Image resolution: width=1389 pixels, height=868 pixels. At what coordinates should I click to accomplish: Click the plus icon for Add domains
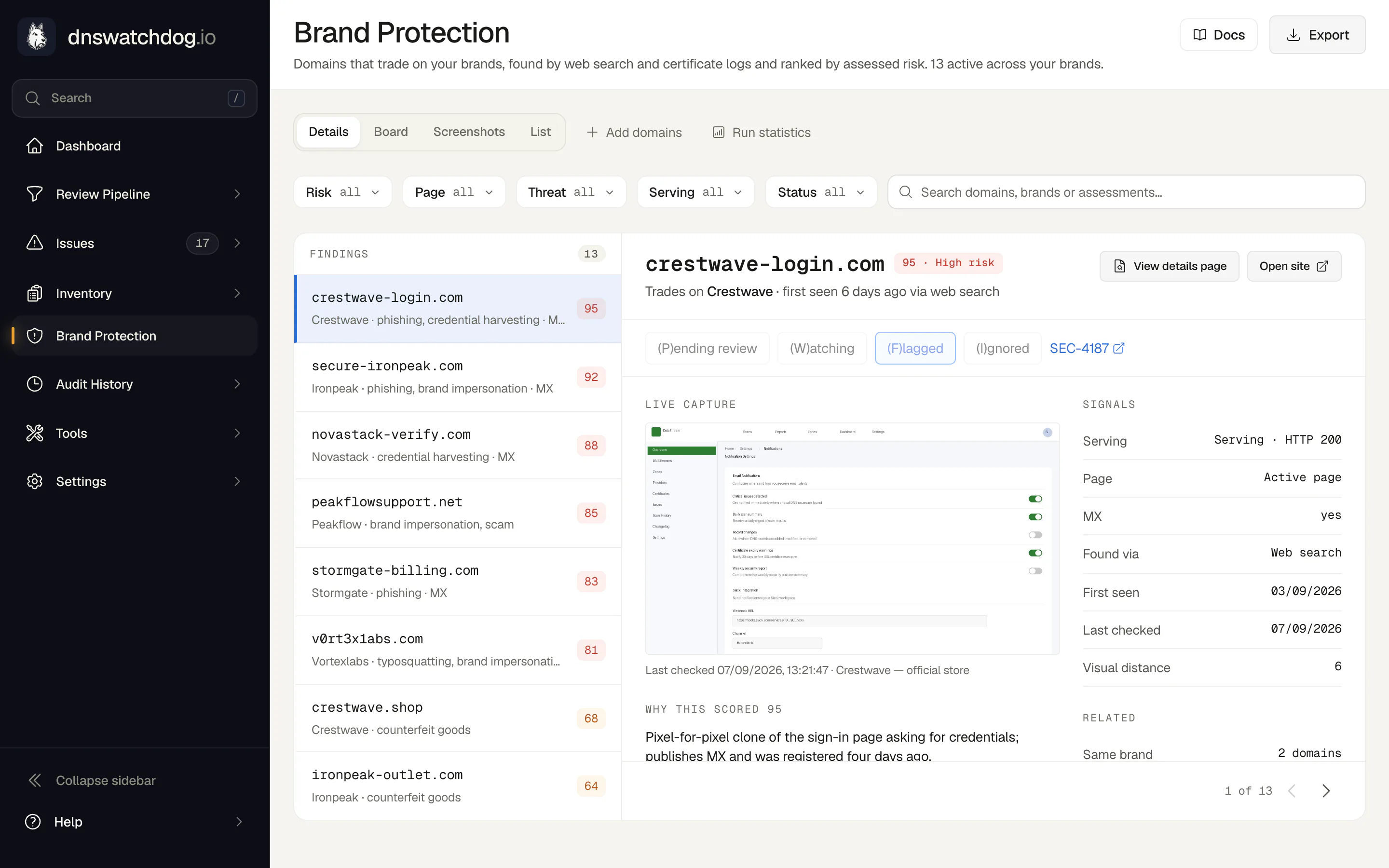(x=592, y=133)
